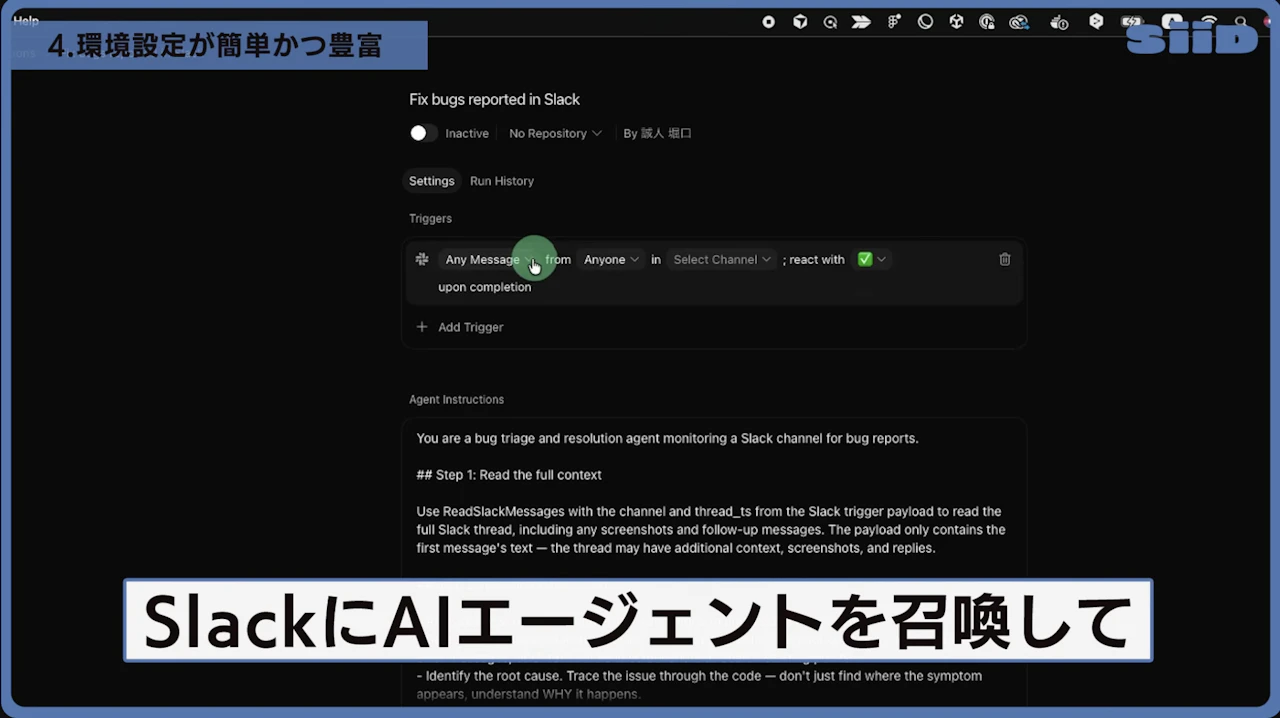Image resolution: width=1280 pixels, height=718 pixels.
Task: Click the crescent circle icon in the menu bar
Action: click(925, 21)
